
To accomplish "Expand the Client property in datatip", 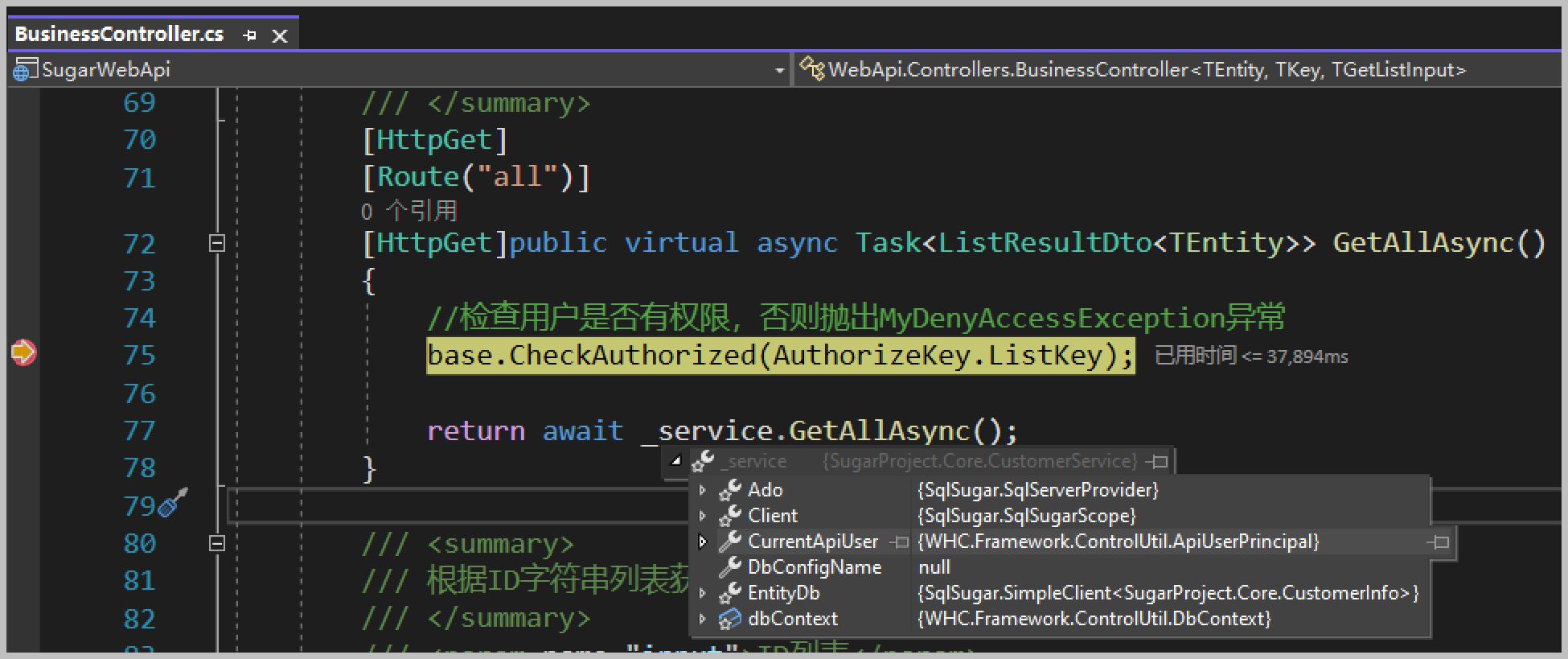I will (x=702, y=515).
